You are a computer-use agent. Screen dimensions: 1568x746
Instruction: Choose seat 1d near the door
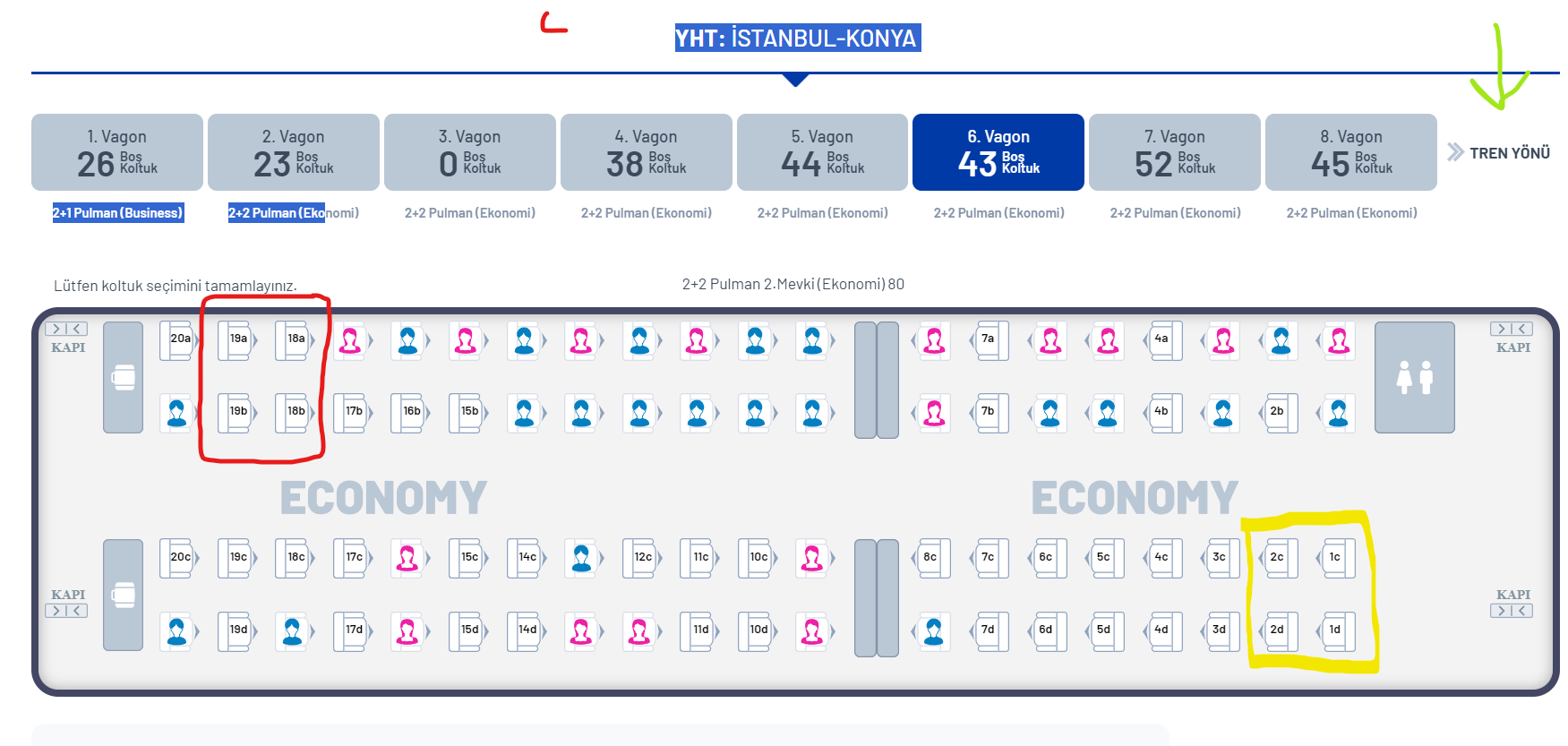[1334, 631]
